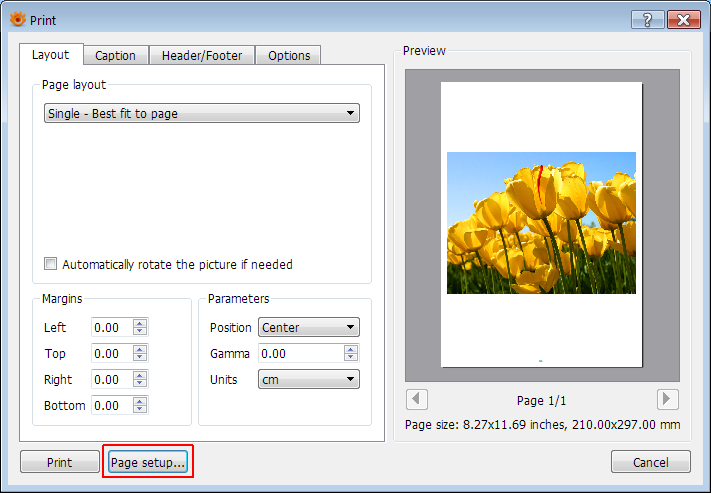Open the Page layout dropdown
The width and height of the screenshot is (711, 493).
pos(202,113)
